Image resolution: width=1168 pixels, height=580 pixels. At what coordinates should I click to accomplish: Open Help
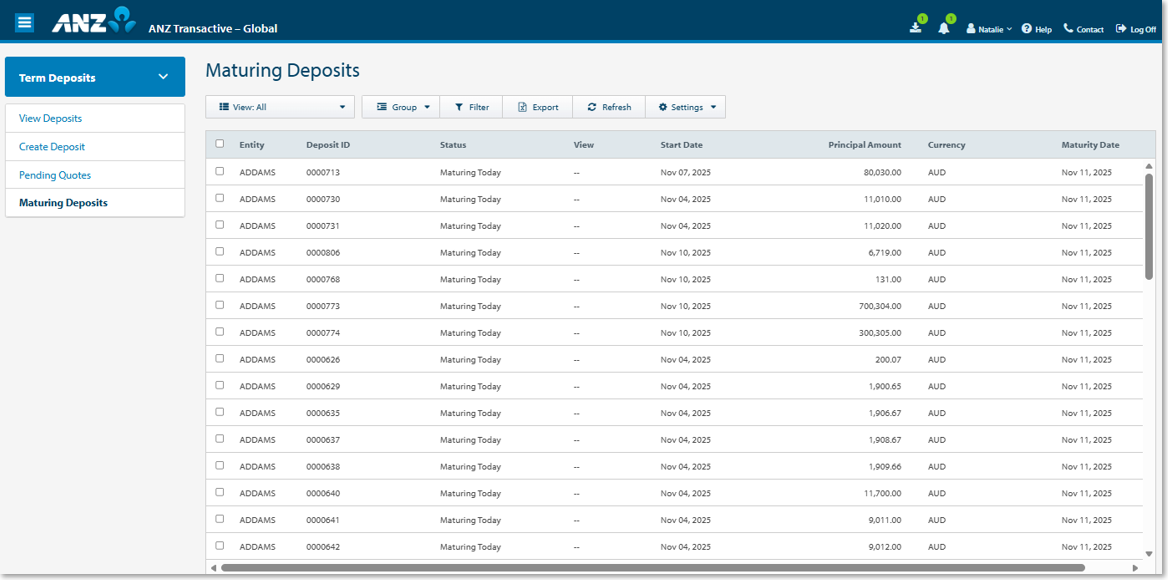[1036, 28]
